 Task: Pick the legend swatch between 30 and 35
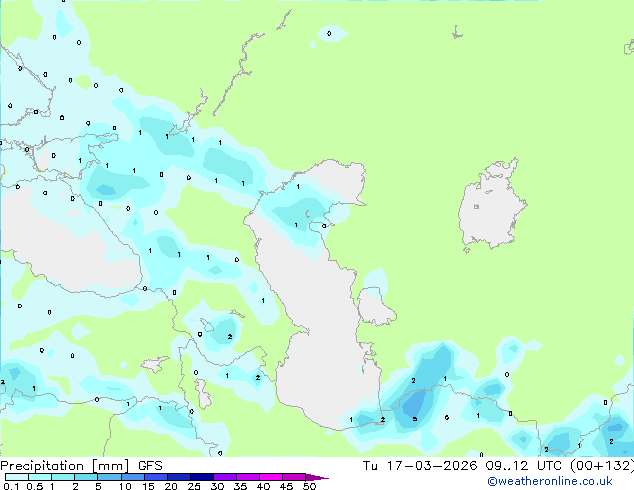pos(225,477)
